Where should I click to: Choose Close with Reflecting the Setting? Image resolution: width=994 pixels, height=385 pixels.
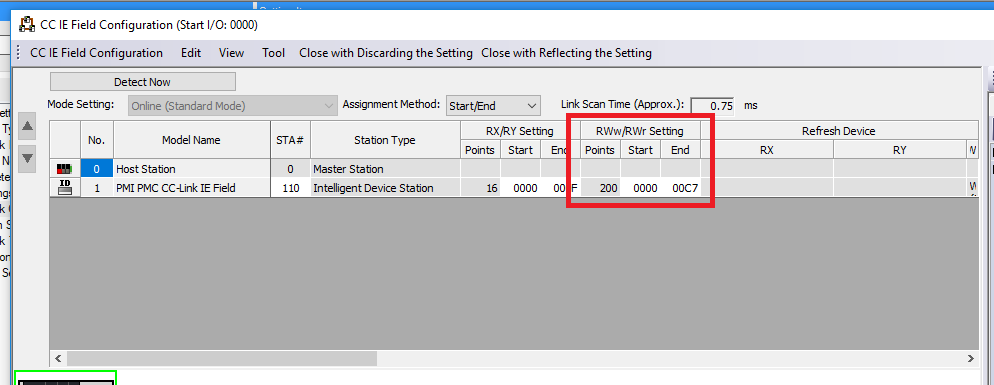[x=566, y=53]
